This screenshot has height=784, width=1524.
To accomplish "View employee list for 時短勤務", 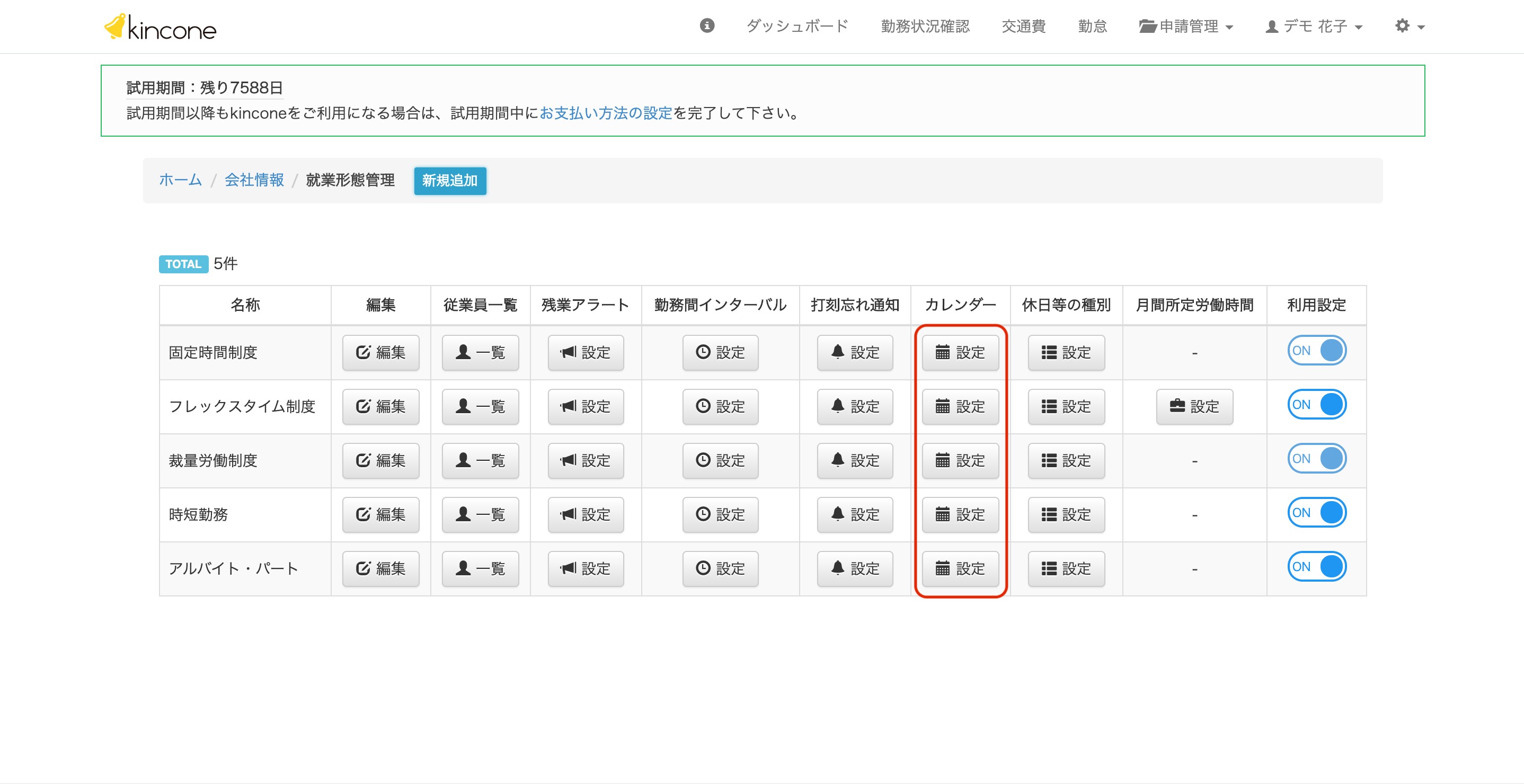I will pyautogui.click(x=480, y=514).
